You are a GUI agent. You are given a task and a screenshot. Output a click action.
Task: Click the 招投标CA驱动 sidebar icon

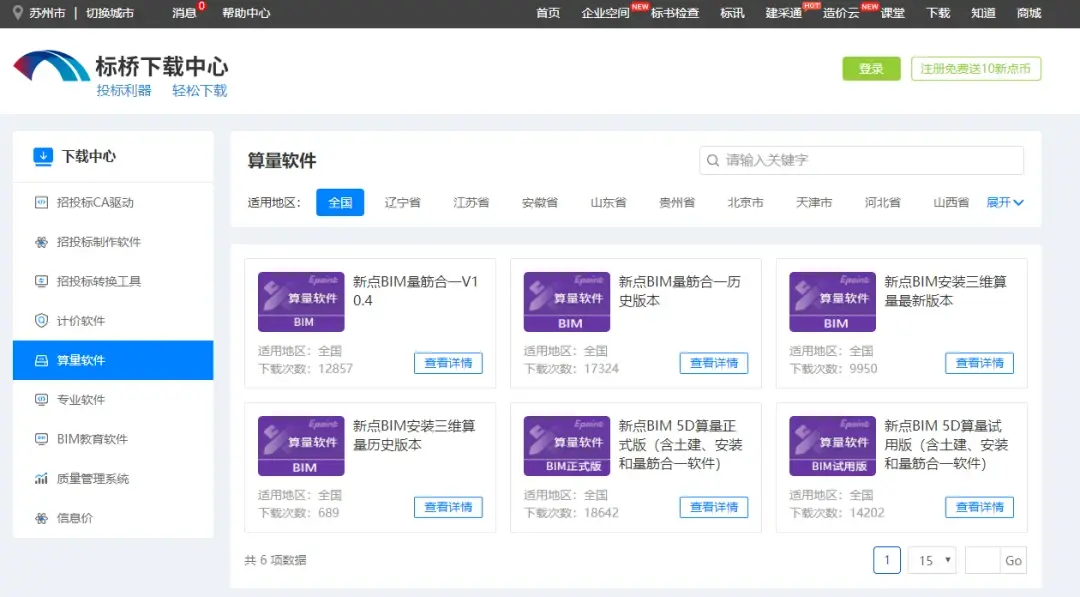[x=41, y=202]
